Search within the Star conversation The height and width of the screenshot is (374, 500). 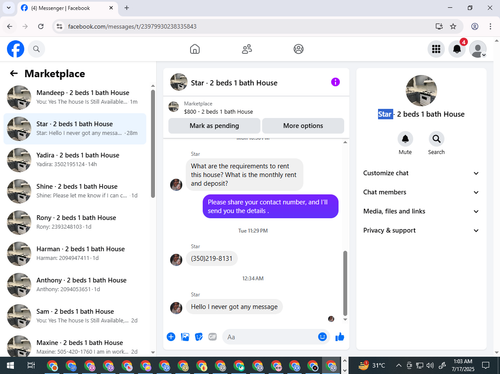click(x=436, y=139)
